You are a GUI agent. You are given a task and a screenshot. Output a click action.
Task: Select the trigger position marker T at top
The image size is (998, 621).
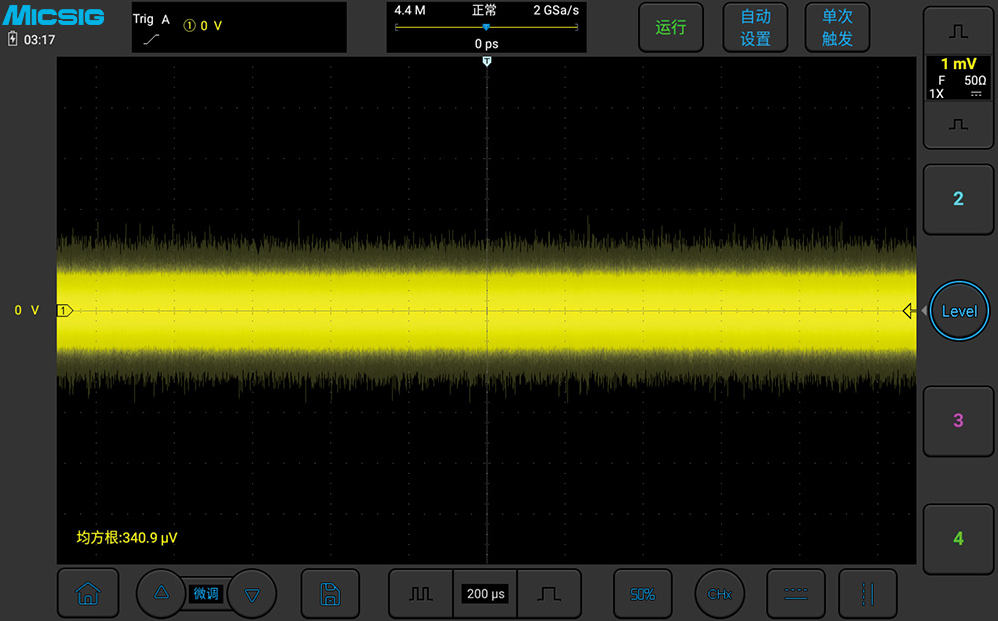(x=487, y=61)
